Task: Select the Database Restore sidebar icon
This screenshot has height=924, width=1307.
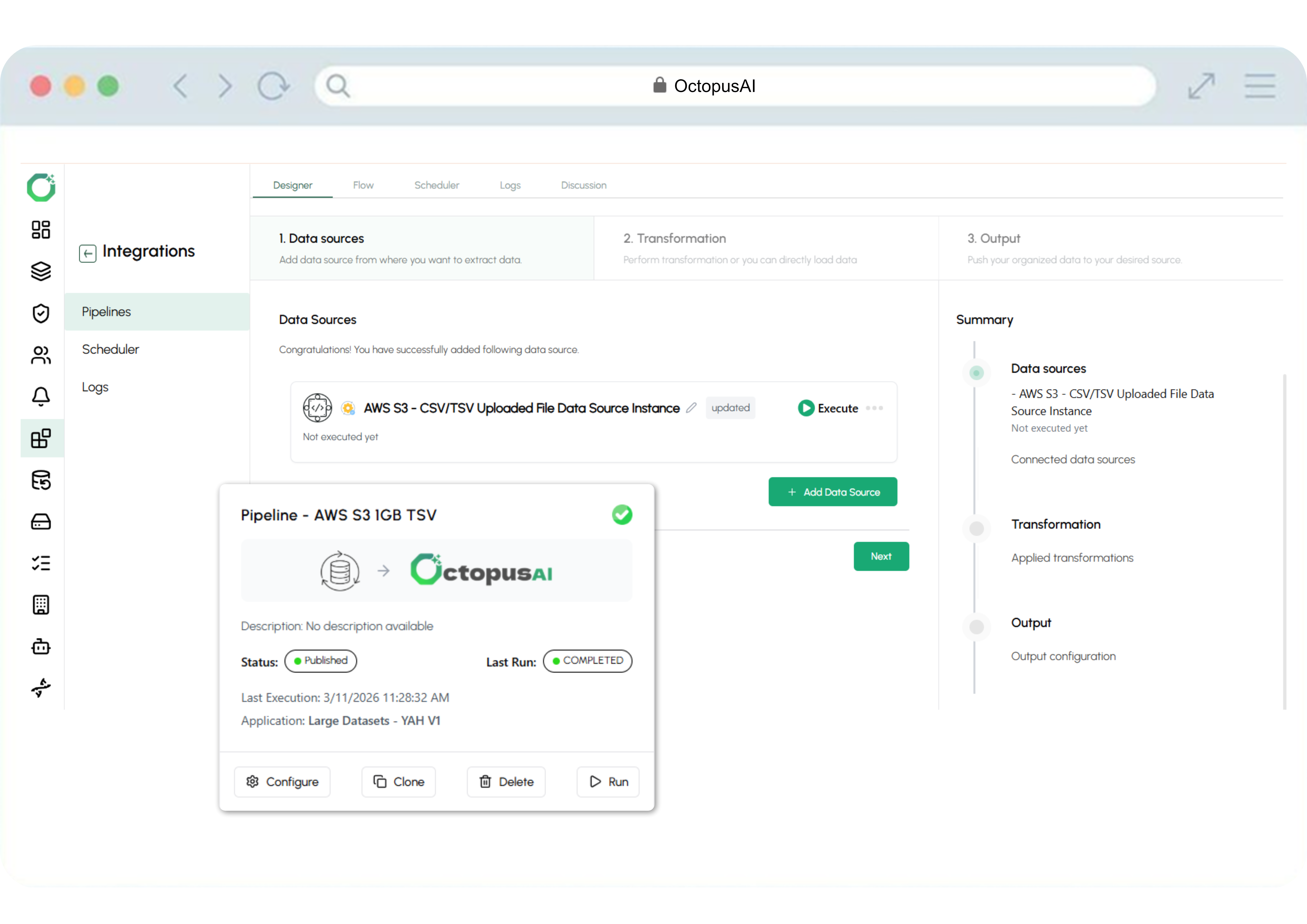Action: click(41, 480)
